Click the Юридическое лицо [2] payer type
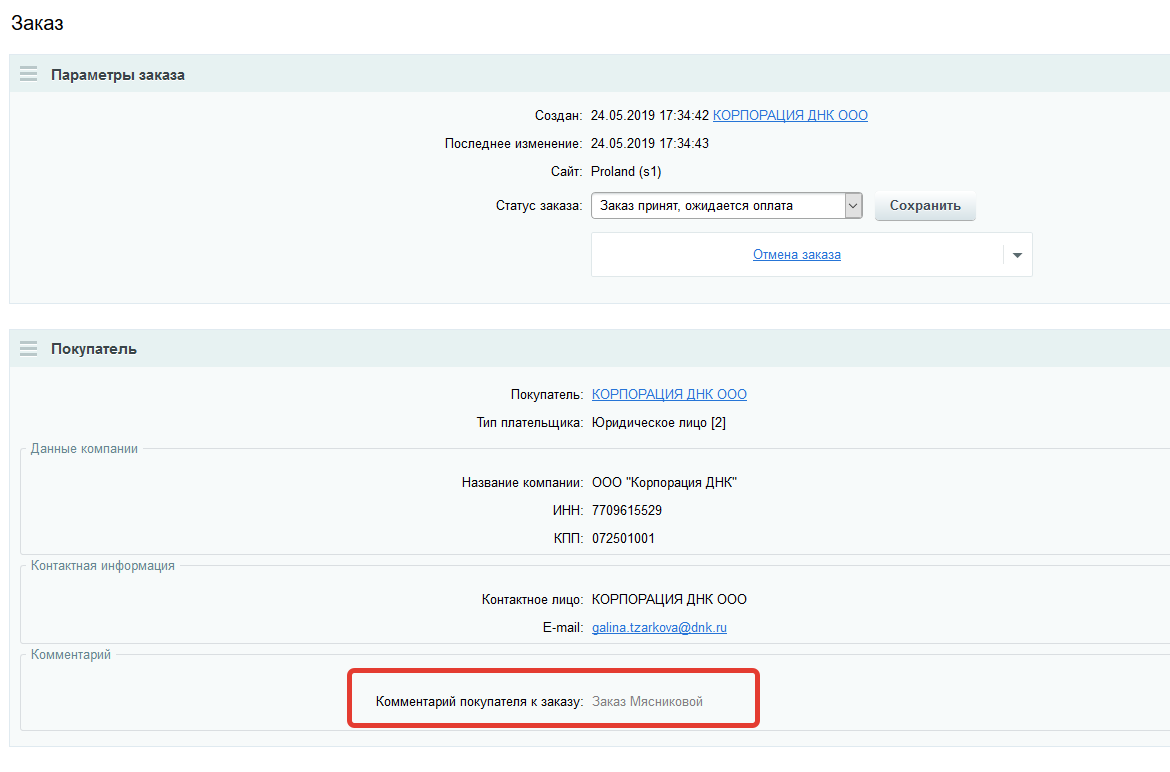Image resolution: width=1170 pixels, height=772 pixels. (x=658, y=423)
